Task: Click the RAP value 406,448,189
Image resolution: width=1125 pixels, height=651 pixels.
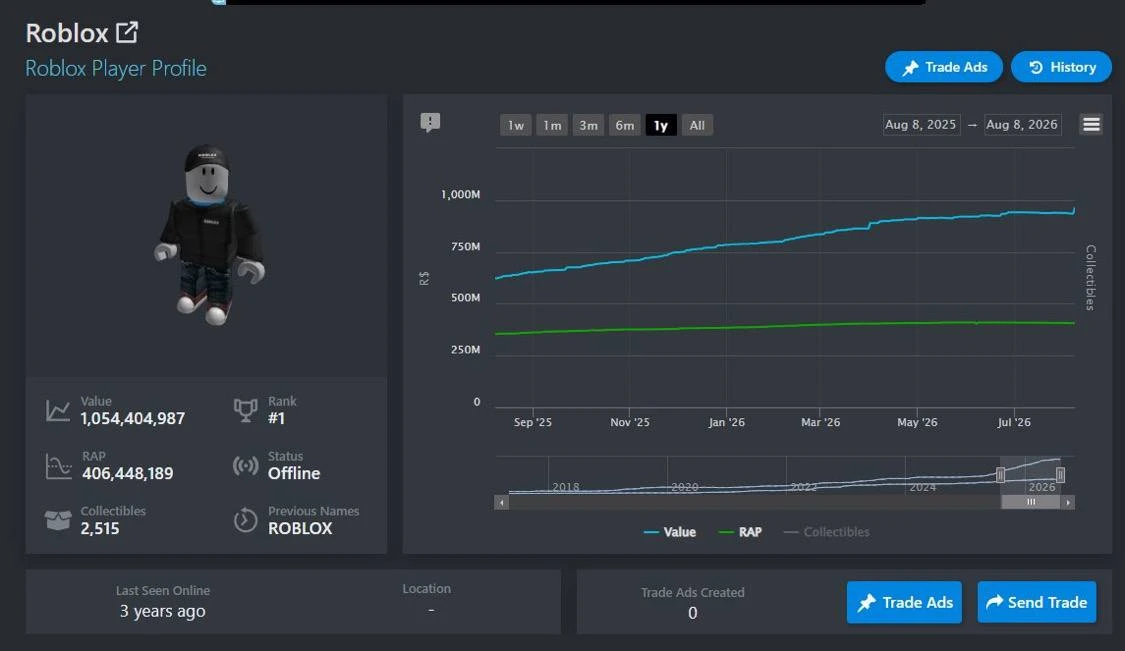Action: click(x=128, y=474)
